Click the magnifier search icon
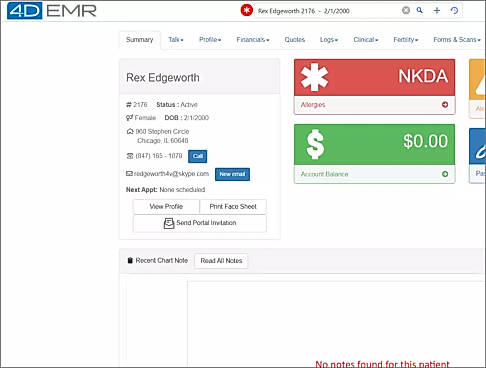The height and width of the screenshot is (368, 486). (x=420, y=10)
